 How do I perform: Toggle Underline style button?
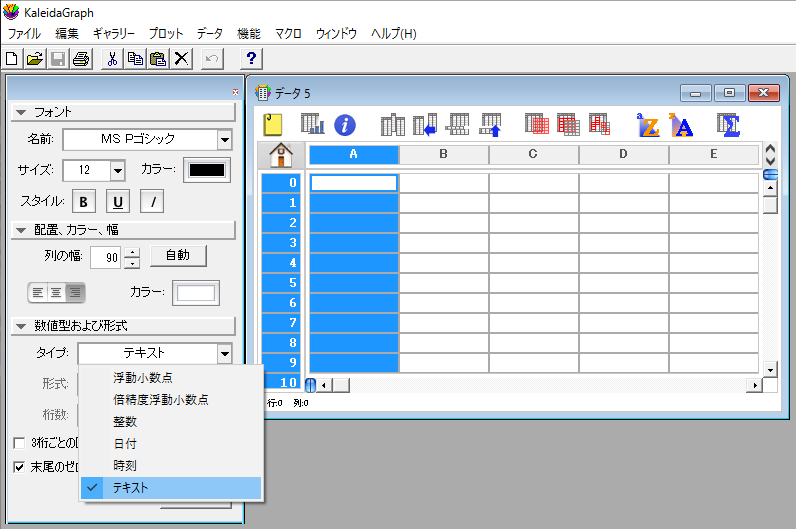118,202
